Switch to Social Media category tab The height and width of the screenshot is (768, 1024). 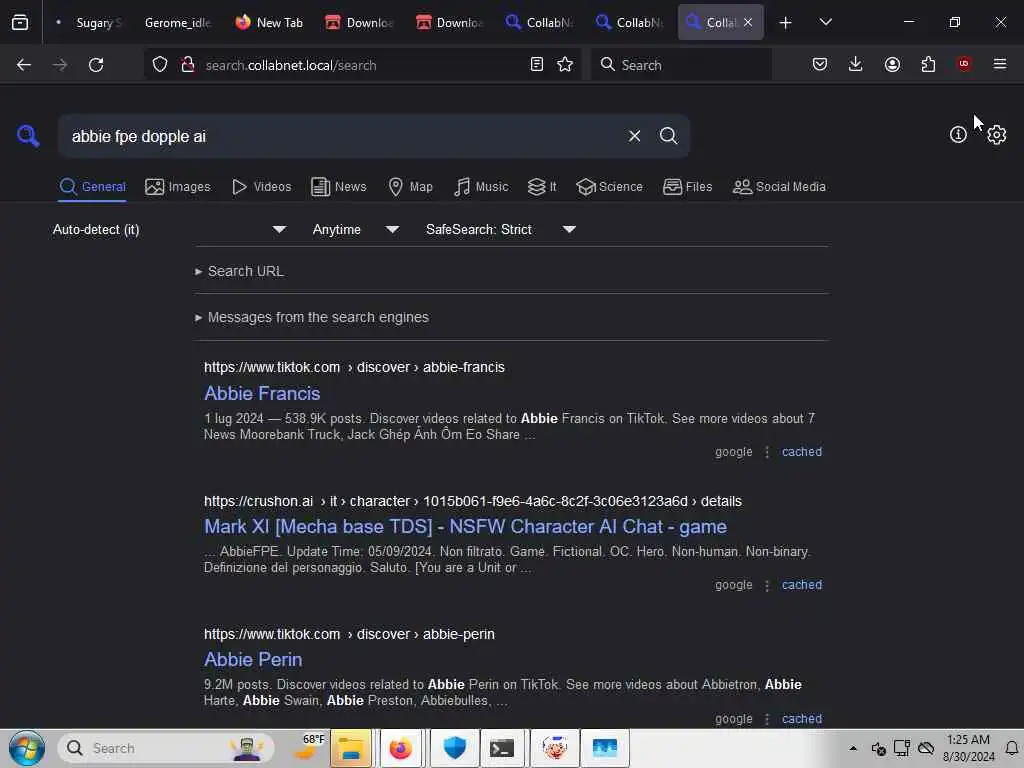point(779,187)
